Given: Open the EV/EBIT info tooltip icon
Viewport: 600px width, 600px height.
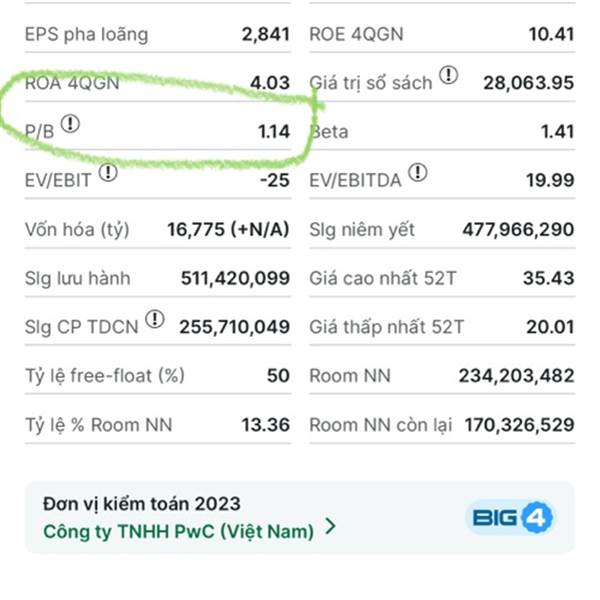Looking at the screenshot, I should coord(108,173).
